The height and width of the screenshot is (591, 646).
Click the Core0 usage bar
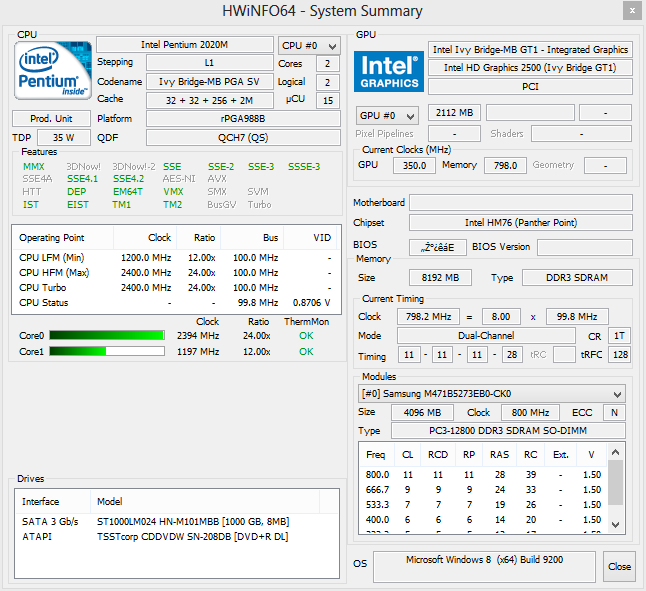(107, 335)
